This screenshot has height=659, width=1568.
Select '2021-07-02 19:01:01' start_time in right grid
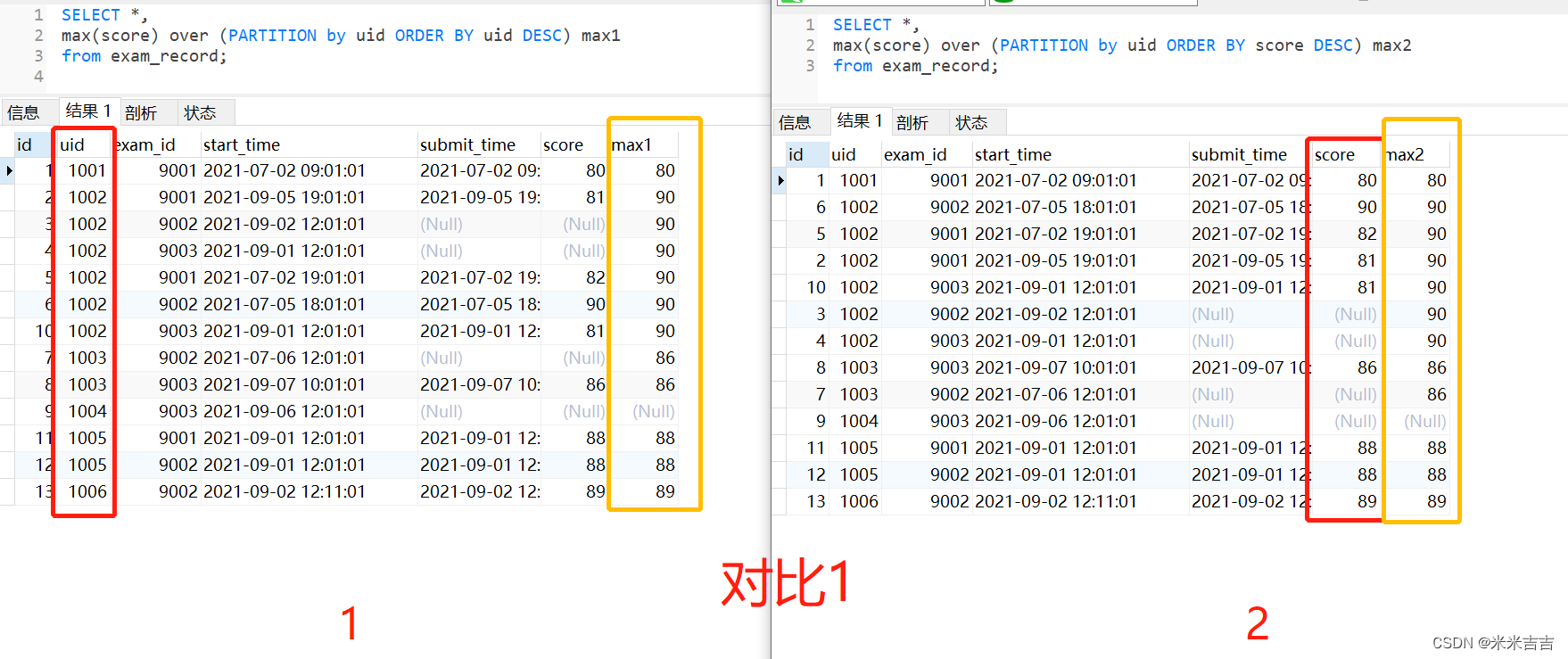coord(1080,234)
